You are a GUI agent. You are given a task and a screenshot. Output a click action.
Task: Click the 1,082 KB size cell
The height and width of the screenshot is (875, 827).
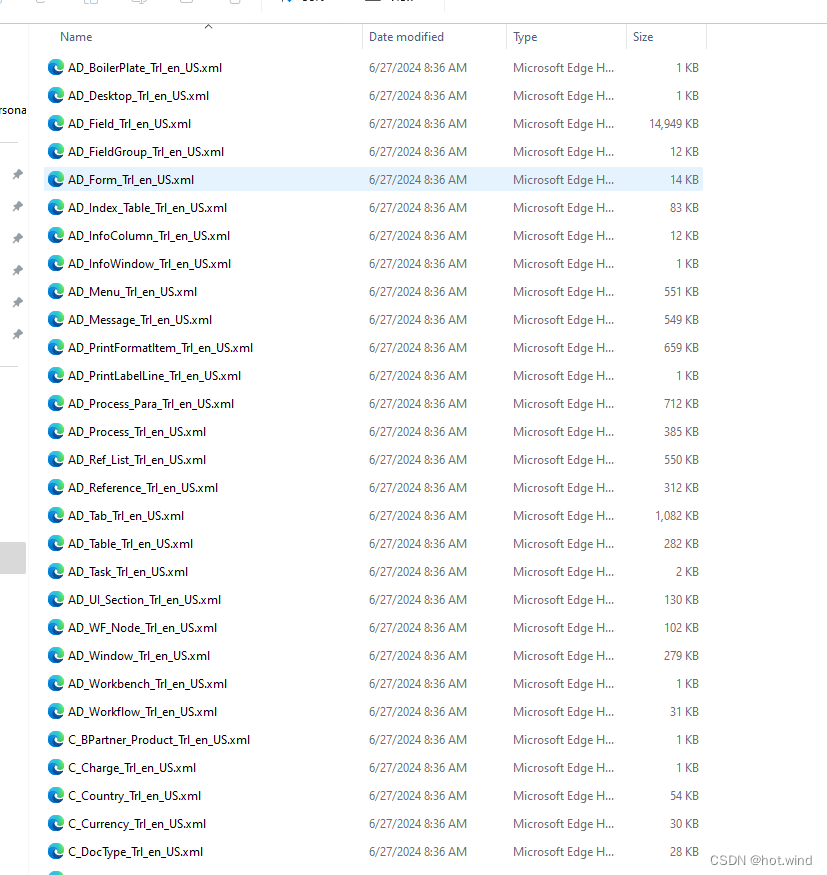click(x=677, y=516)
